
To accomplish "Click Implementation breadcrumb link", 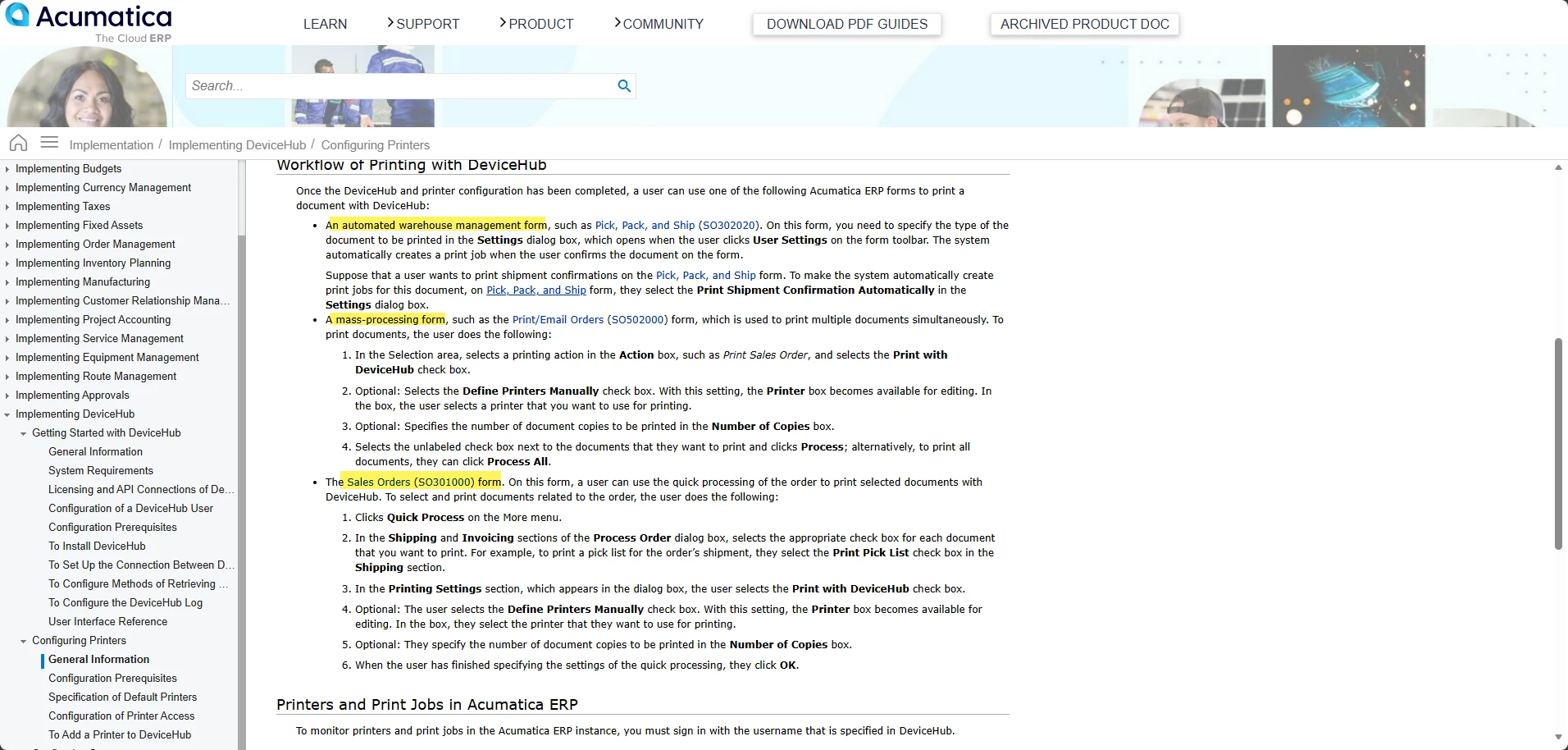I will pyautogui.click(x=112, y=144).
